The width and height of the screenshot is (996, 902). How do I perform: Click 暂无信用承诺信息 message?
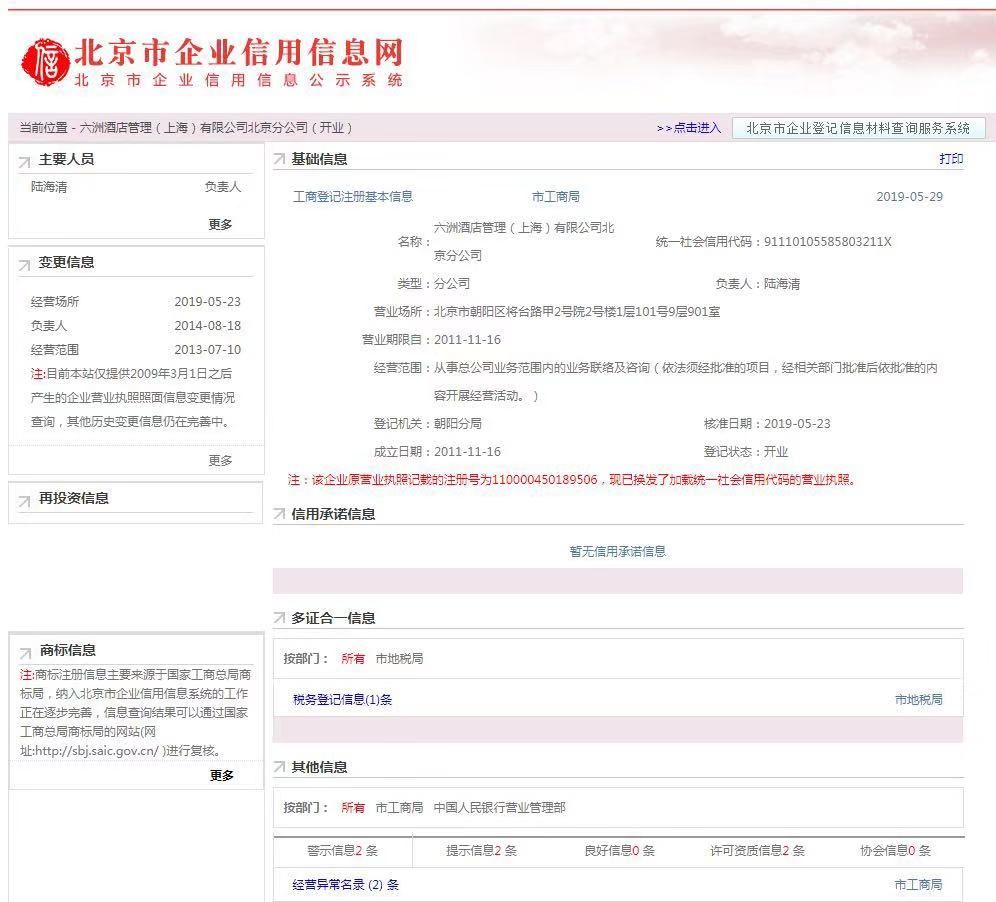click(x=618, y=551)
